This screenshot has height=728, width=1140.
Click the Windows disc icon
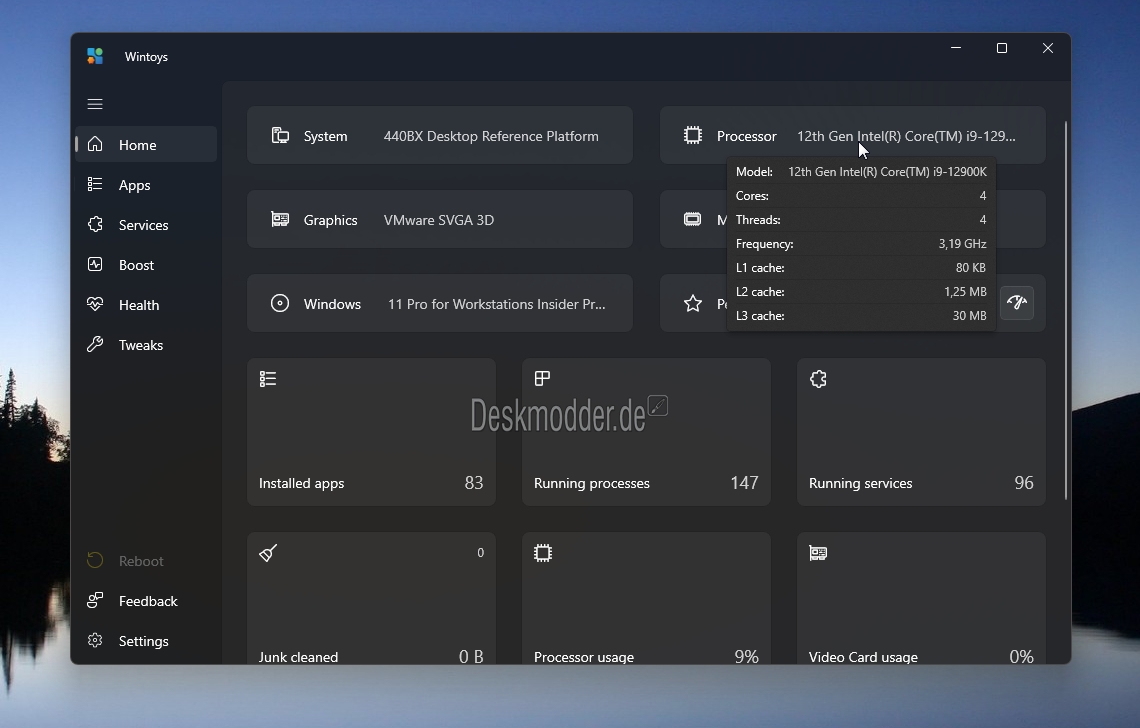pyautogui.click(x=280, y=303)
